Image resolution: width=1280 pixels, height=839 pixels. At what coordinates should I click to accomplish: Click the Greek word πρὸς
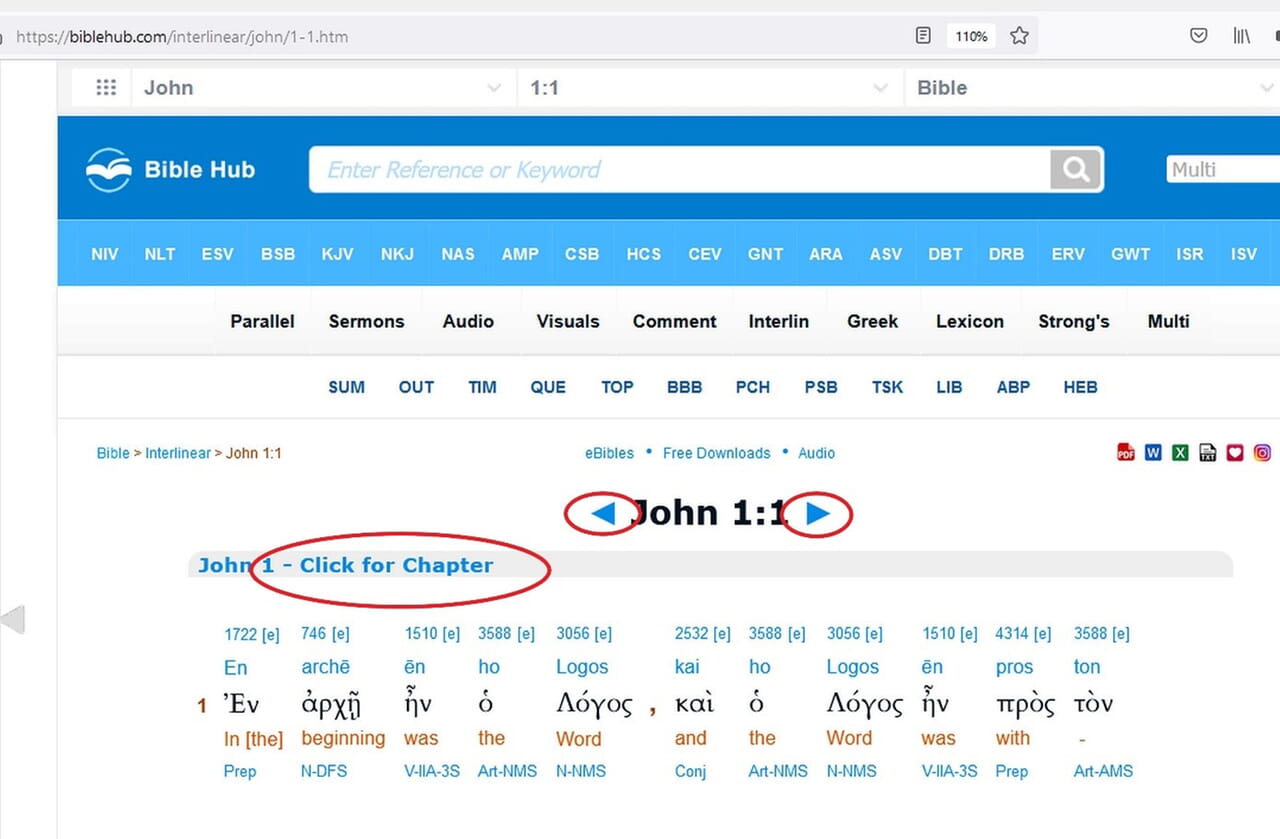(1025, 705)
